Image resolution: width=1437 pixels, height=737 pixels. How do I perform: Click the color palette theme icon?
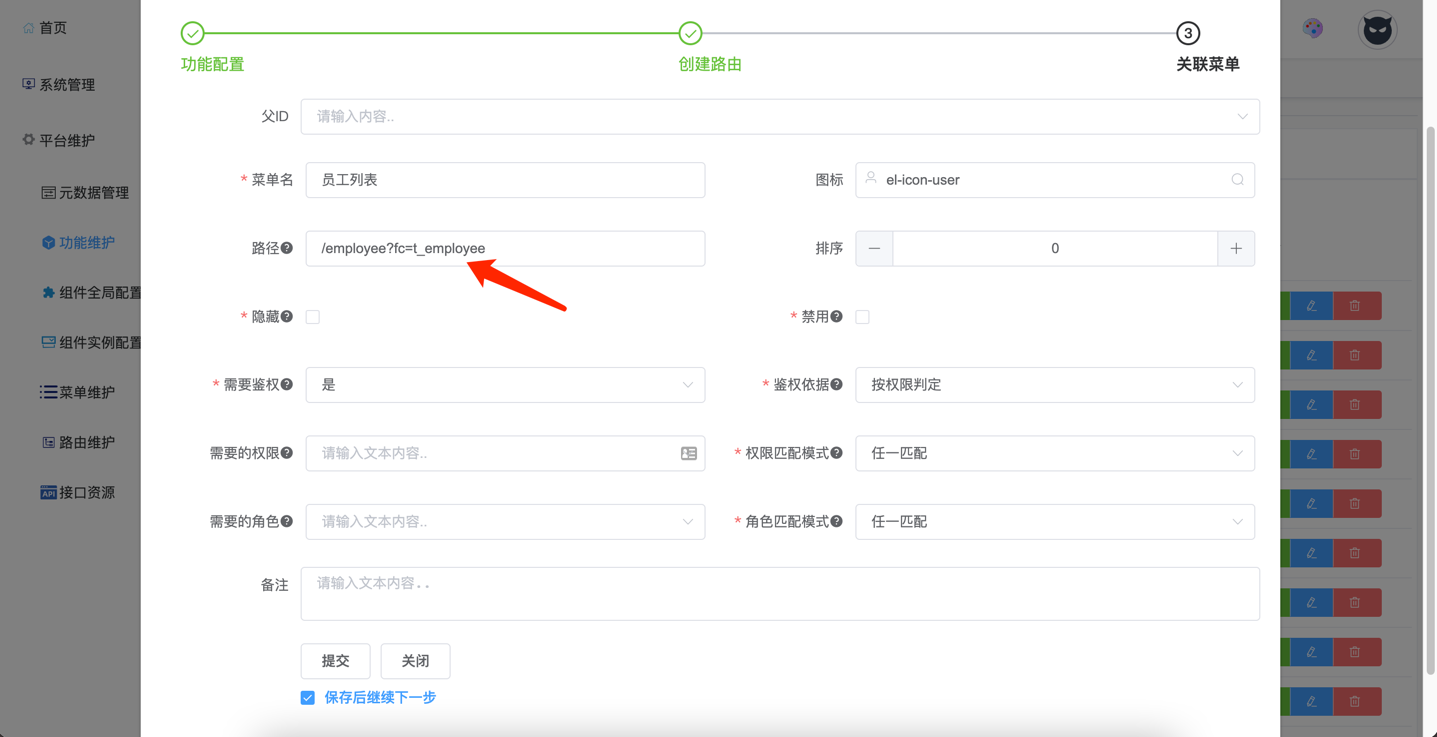click(1313, 29)
